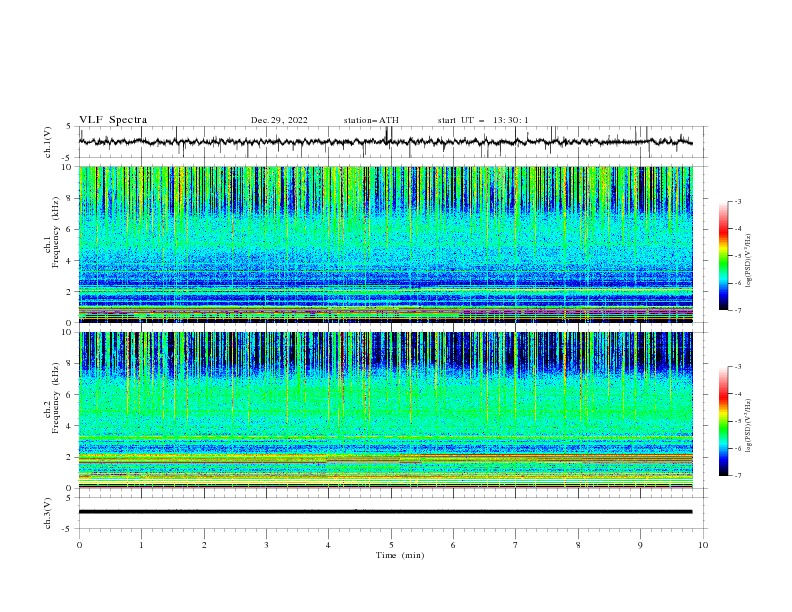792x612 pixels.
Task: Click the "-4" label on ch.2 color bar
Action: coord(737,394)
